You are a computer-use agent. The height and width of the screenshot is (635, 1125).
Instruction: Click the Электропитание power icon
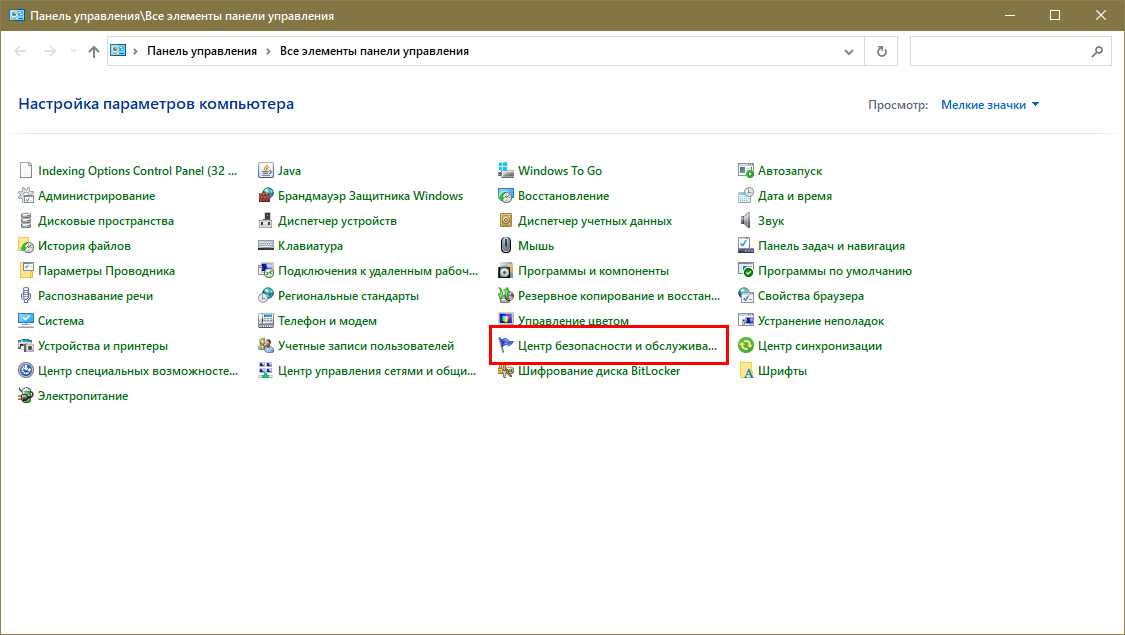(26, 396)
